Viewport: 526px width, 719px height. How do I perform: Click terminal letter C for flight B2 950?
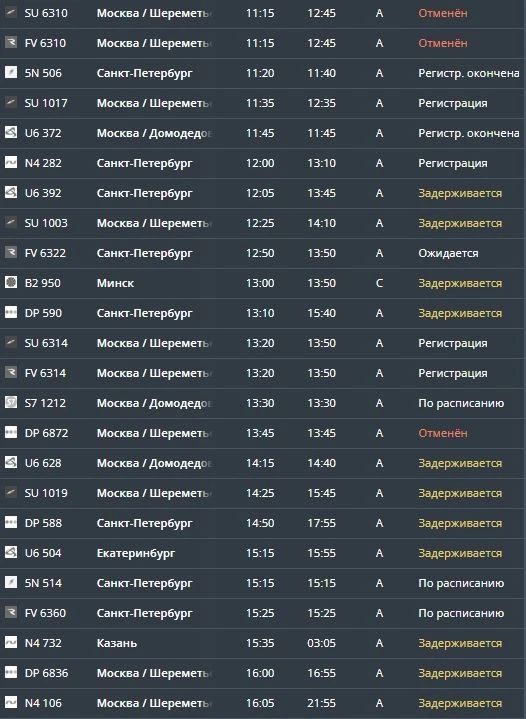(379, 283)
